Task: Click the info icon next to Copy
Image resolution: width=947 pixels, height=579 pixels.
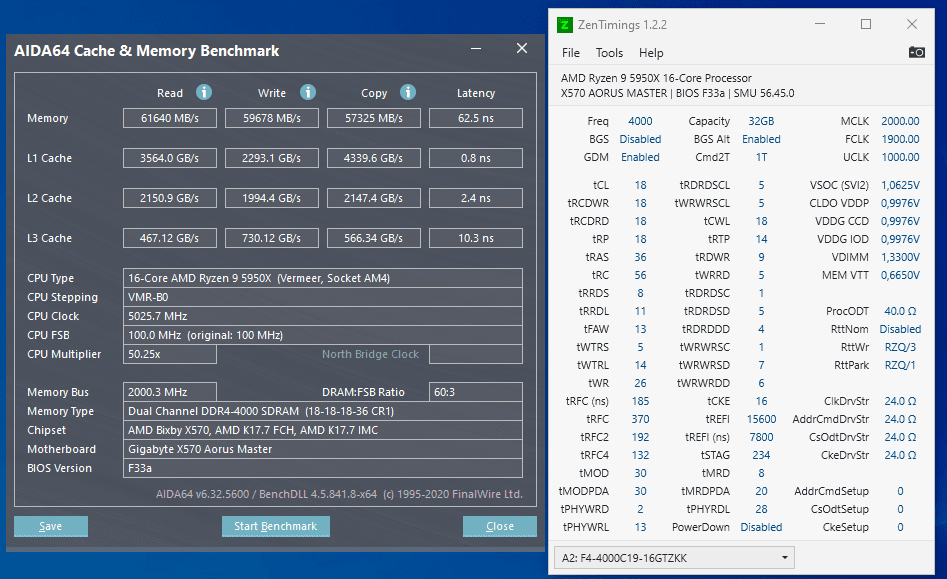Action: (408, 92)
